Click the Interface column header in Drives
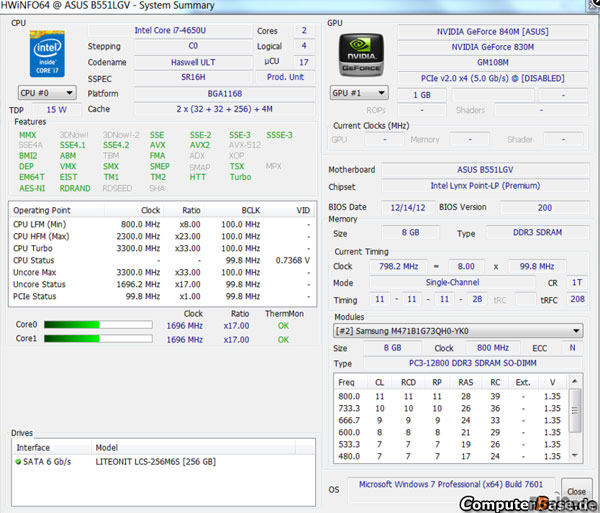 click(x=52, y=448)
